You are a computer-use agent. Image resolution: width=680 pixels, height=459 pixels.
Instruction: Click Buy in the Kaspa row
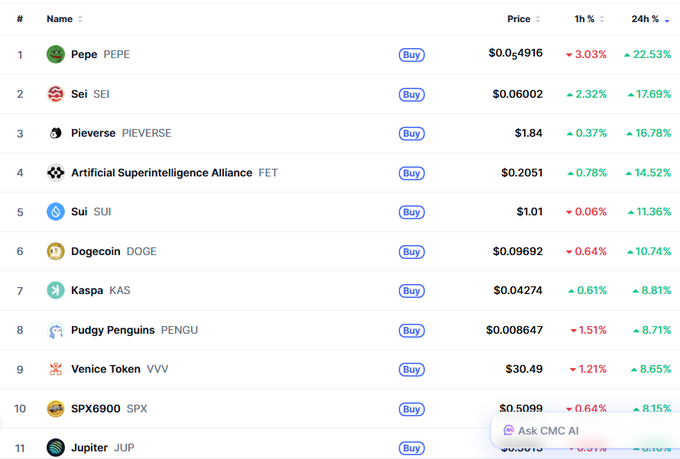pos(412,291)
